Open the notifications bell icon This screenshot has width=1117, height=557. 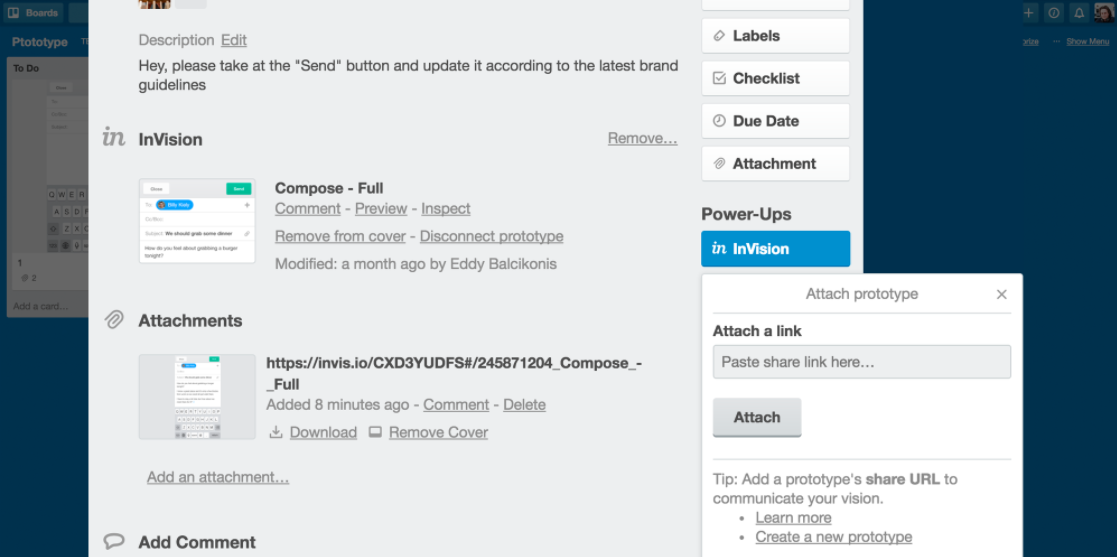click(1079, 13)
